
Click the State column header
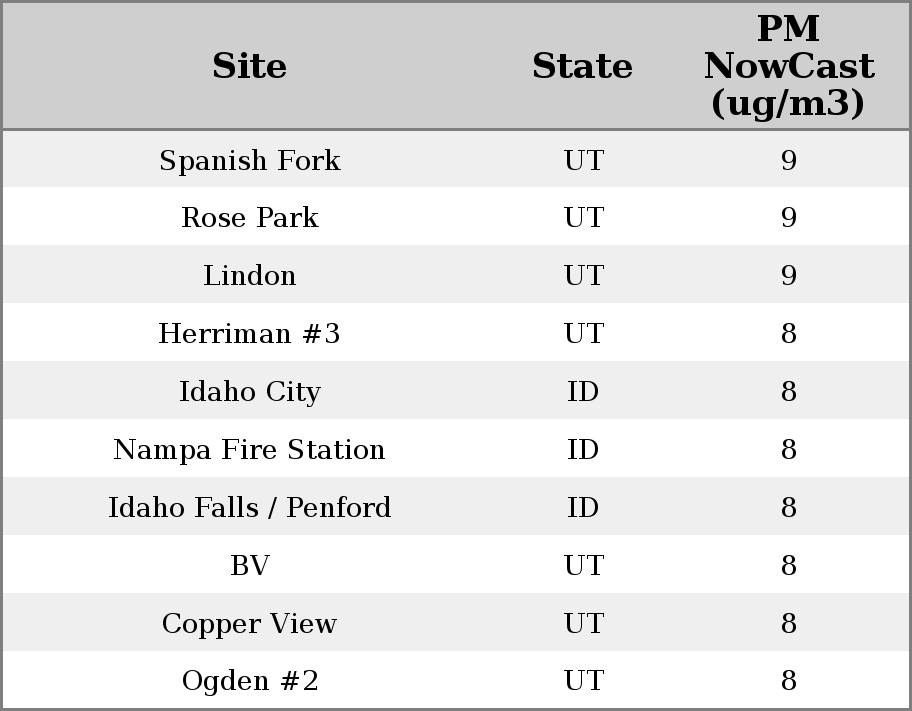click(582, 66)
